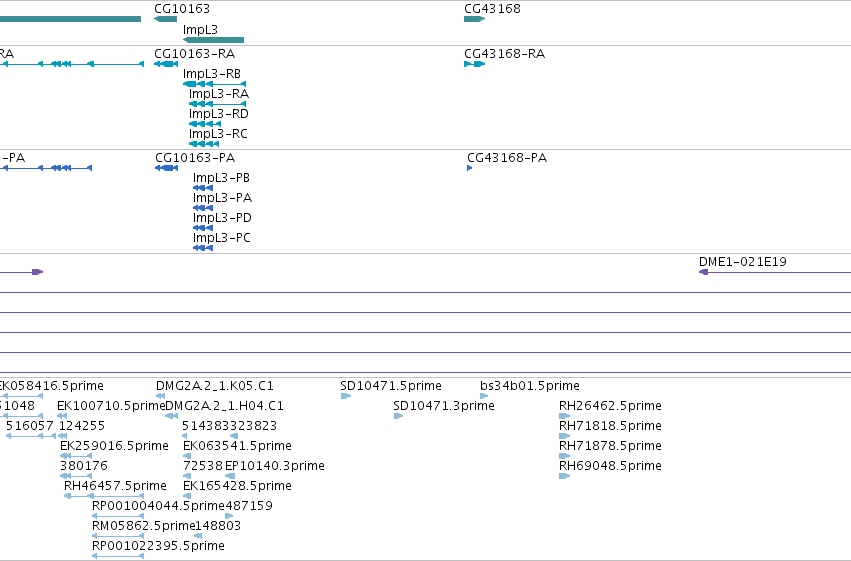Screen dimensions: 851x561
Task: Click the ImpL3-PB protein label
Action: click(x=221, y=178)
